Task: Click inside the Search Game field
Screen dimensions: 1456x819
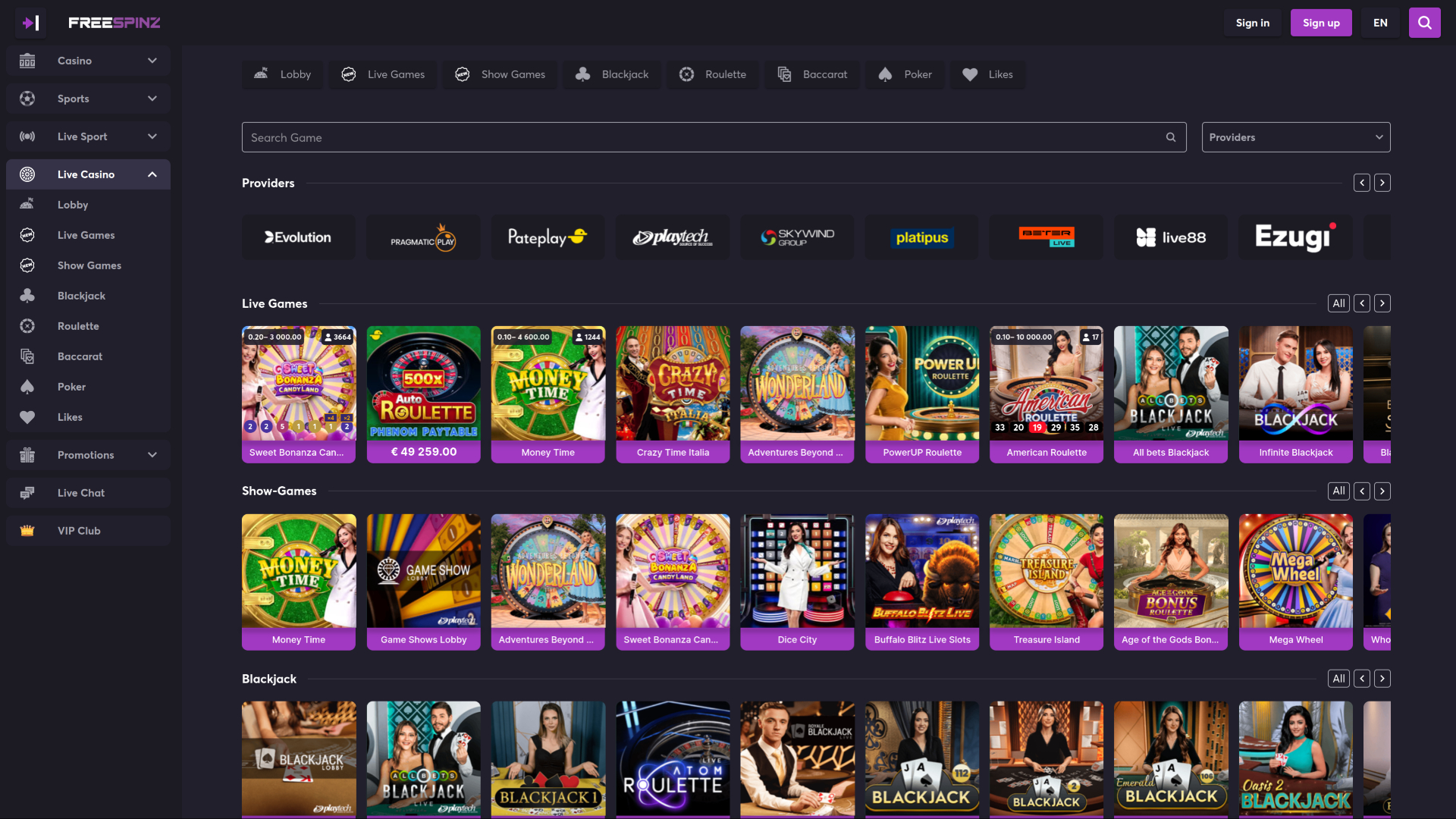Action: [682, 137]
